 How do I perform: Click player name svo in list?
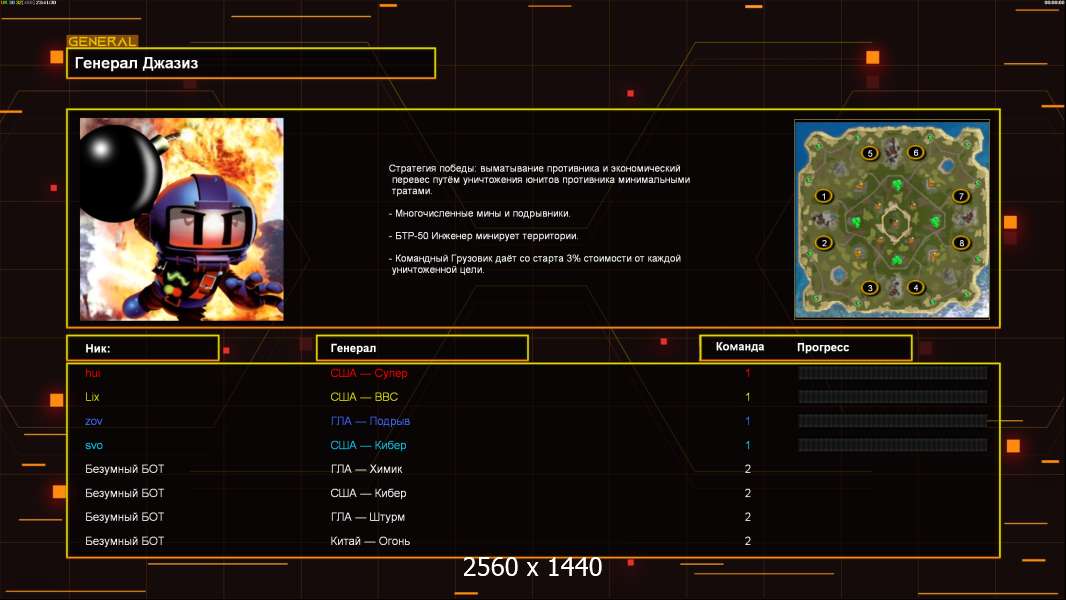click(94, 445)
